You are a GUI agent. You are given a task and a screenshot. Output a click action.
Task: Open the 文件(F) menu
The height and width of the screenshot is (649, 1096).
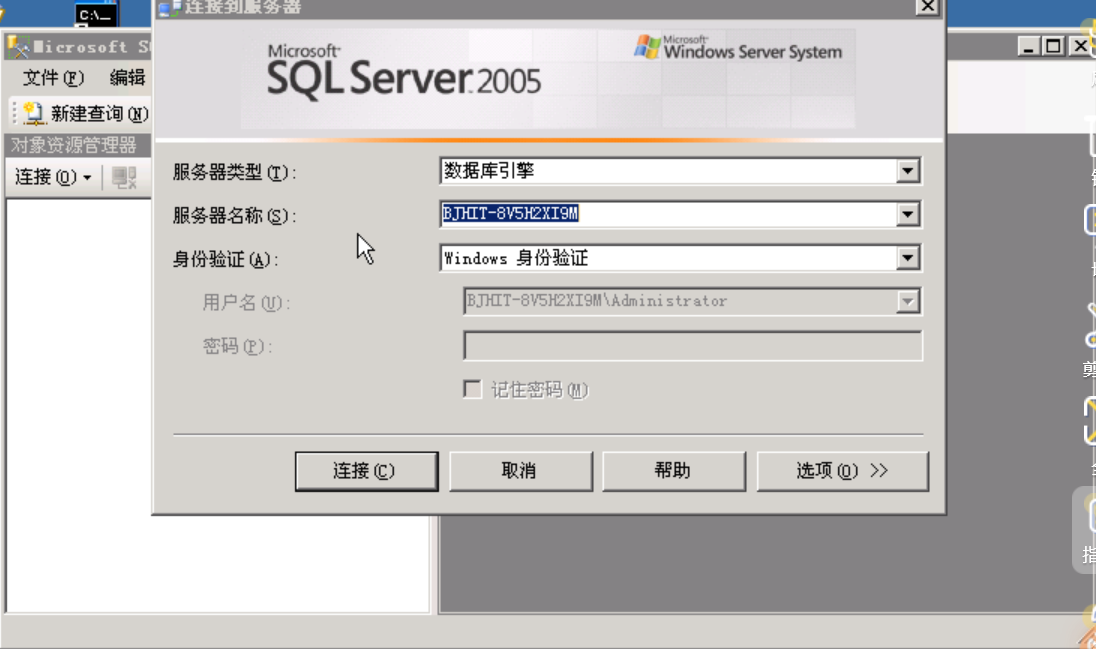(x=53, y=77)
